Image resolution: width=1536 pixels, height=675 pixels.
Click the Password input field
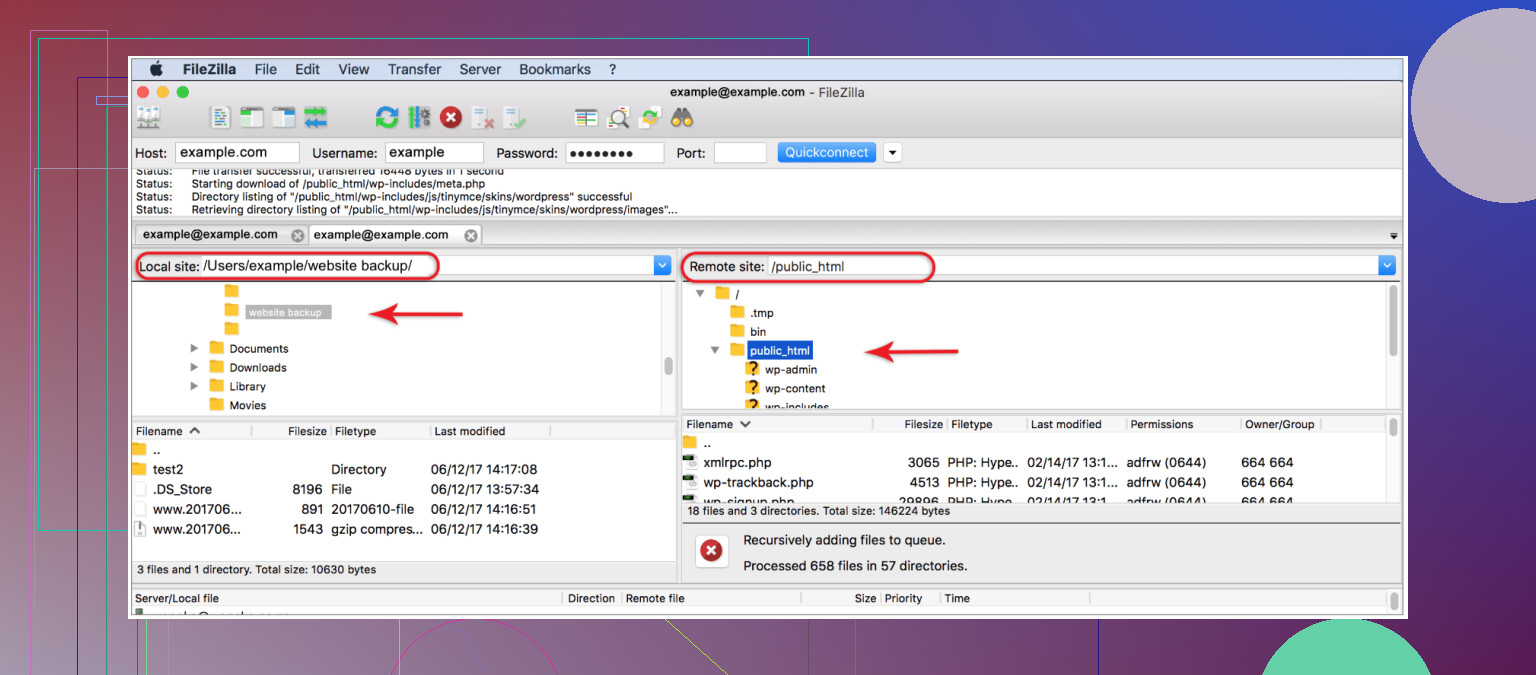[615, 152]
